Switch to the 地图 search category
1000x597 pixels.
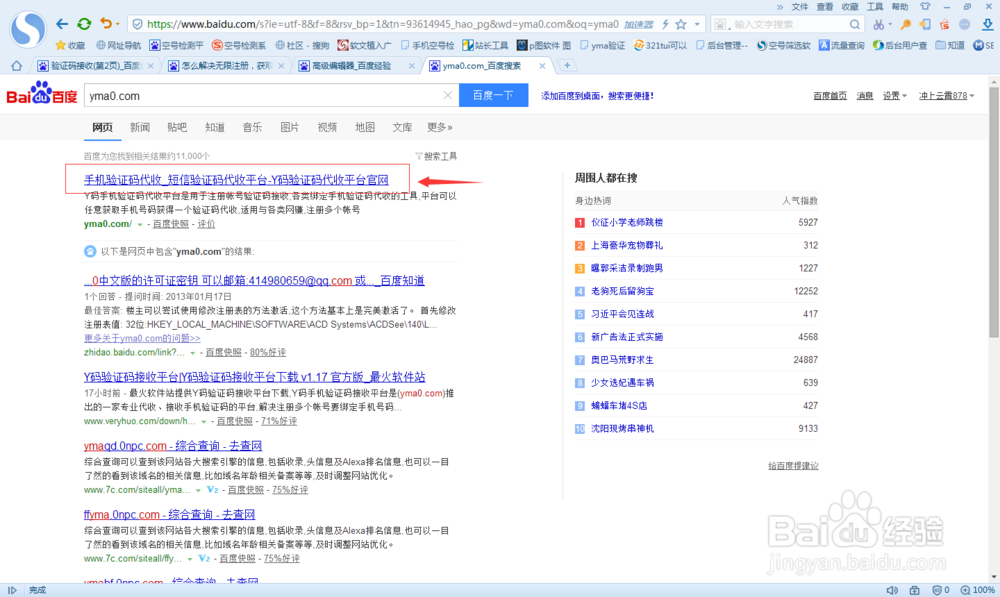365,127
